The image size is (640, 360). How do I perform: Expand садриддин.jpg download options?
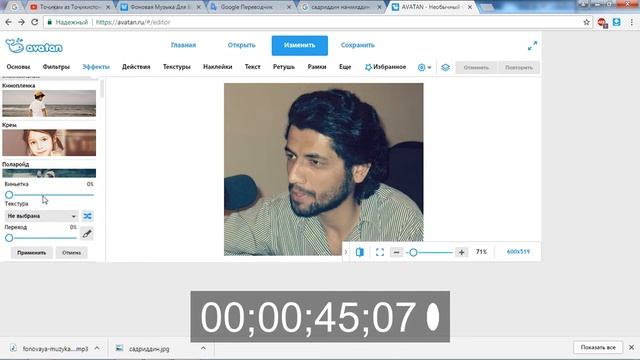coord(203,348)
